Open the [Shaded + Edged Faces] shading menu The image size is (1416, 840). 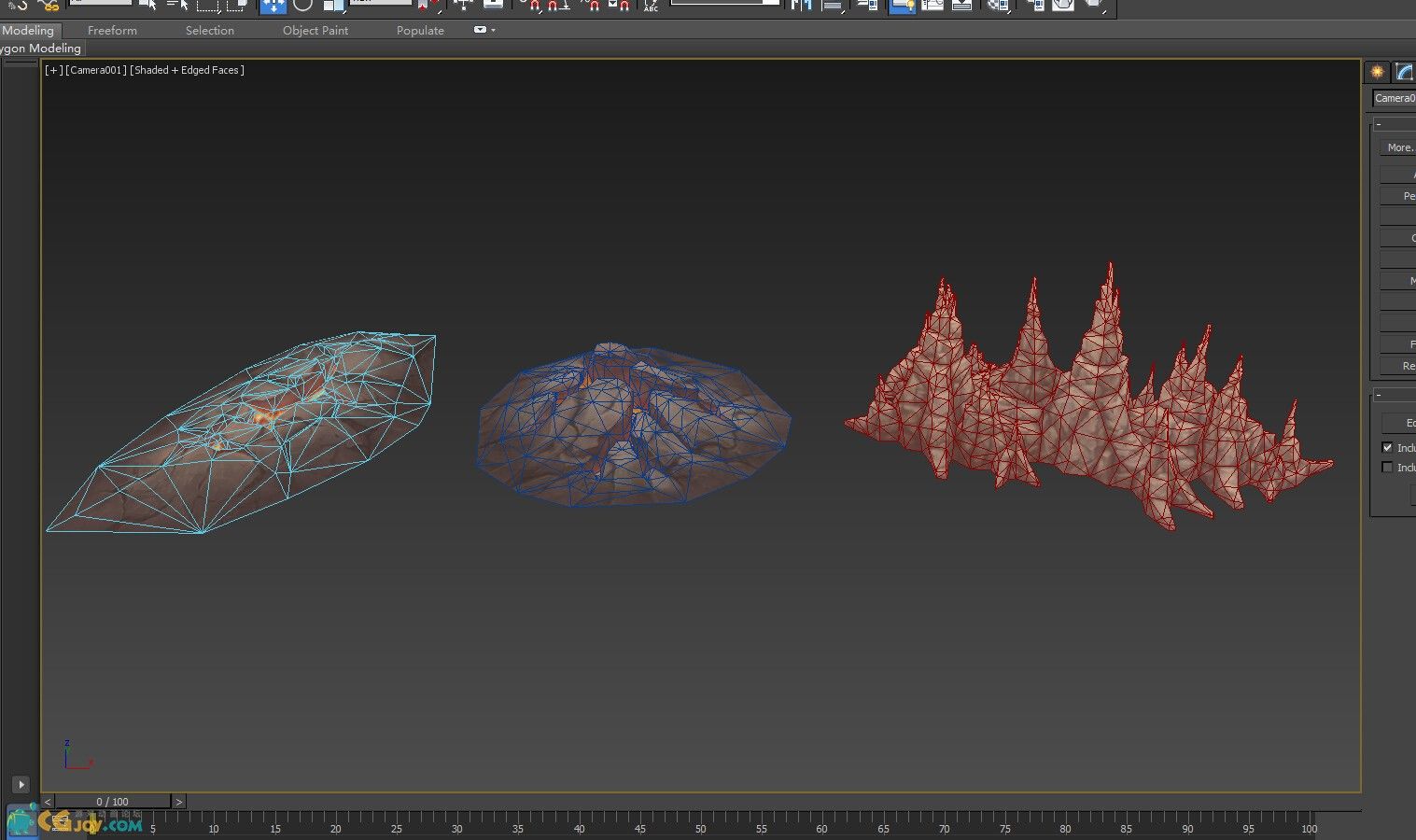187,70
